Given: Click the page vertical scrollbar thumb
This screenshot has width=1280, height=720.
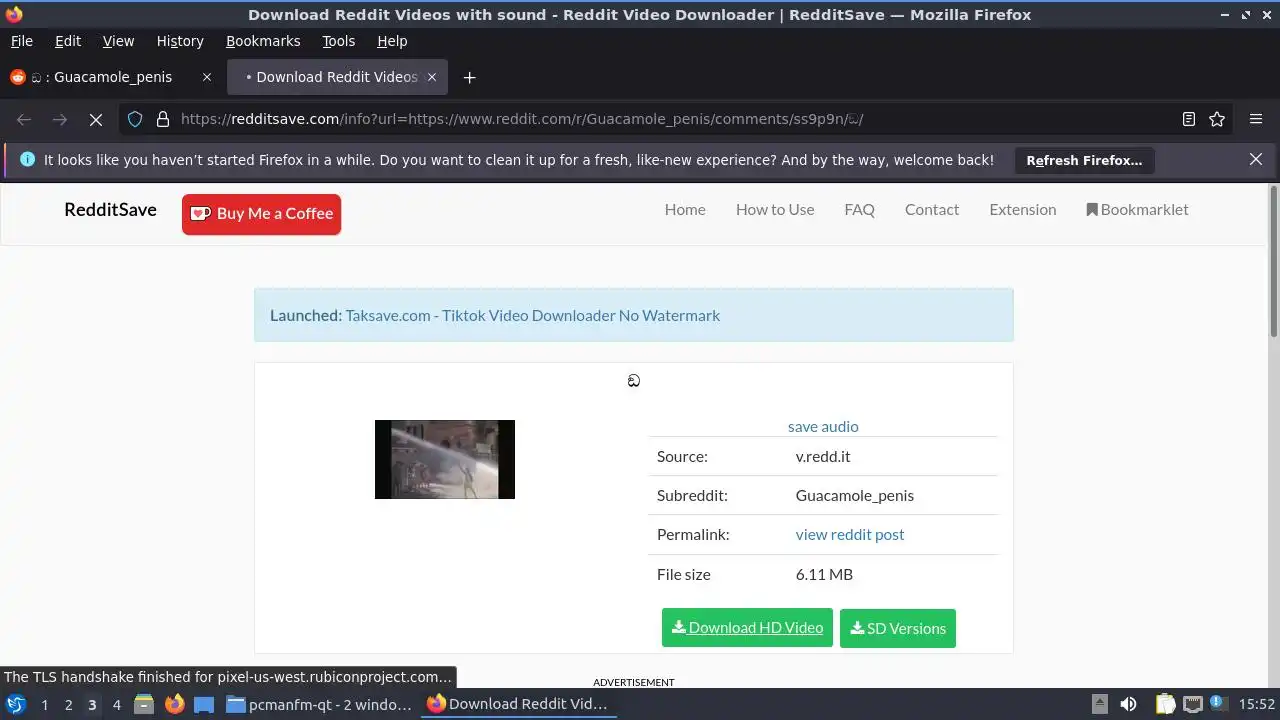Looking at the screenshot, I should click(x=1274, y=262).
